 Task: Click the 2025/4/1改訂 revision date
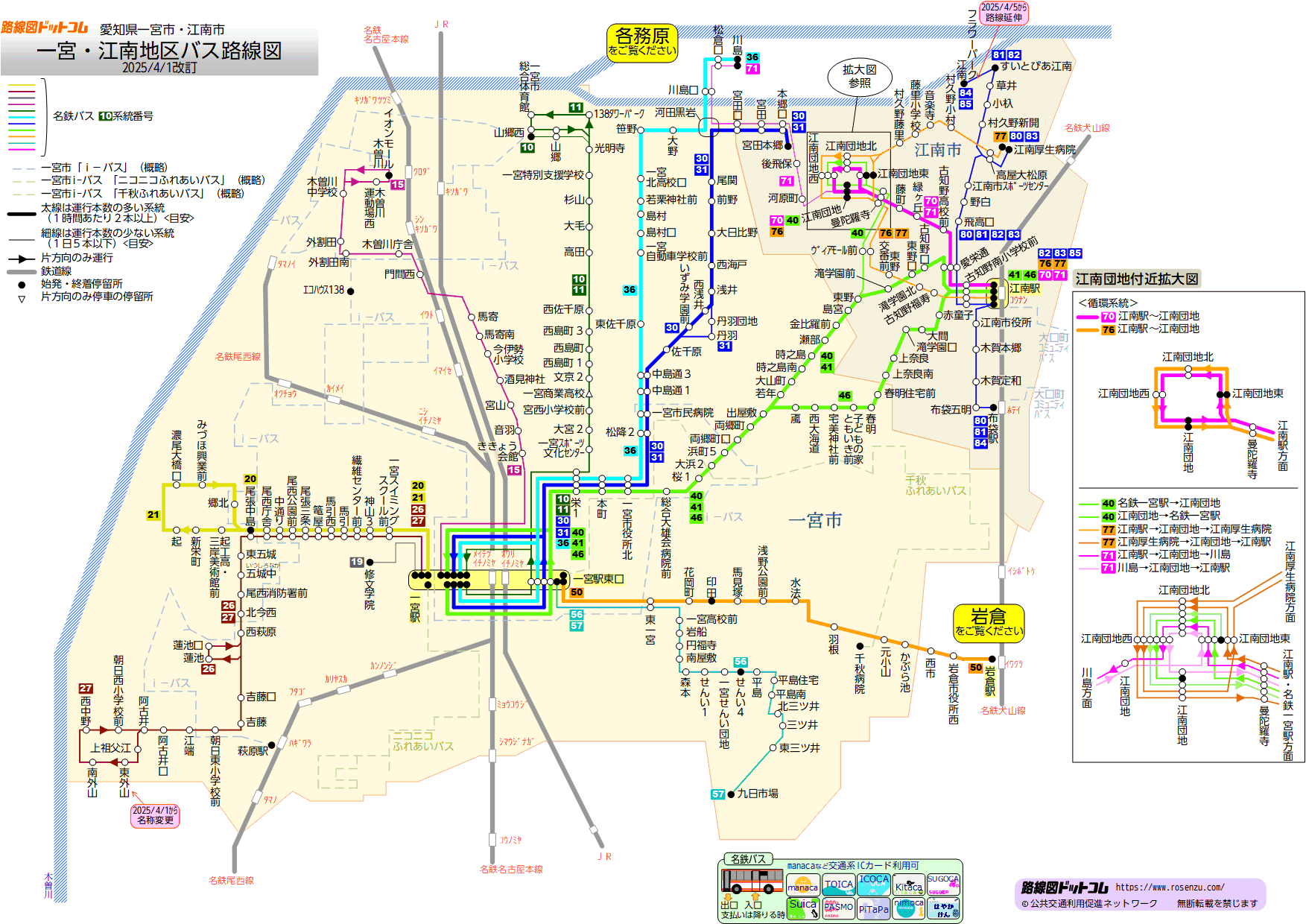[159, 68]
